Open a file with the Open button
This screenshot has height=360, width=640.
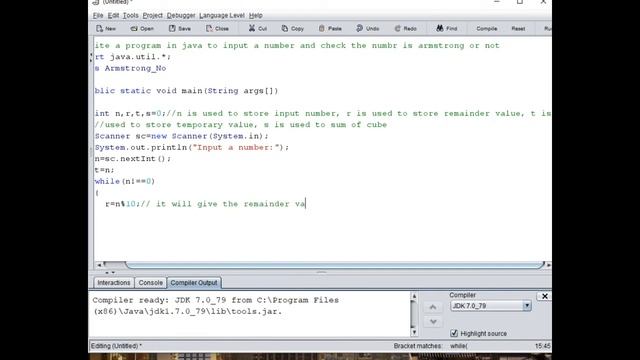coord(142,29)
